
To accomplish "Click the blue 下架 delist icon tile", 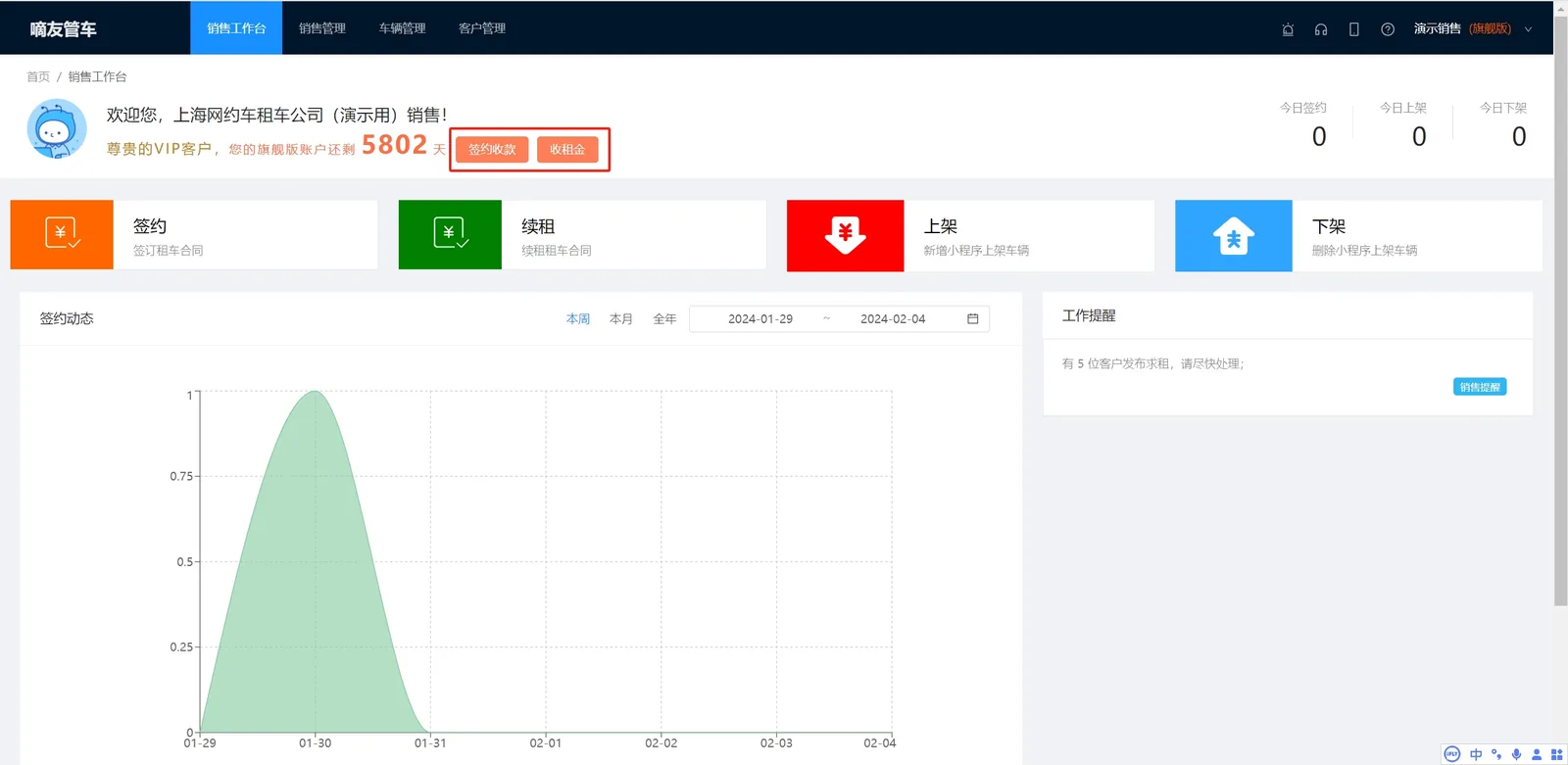I will [1234, 236].
